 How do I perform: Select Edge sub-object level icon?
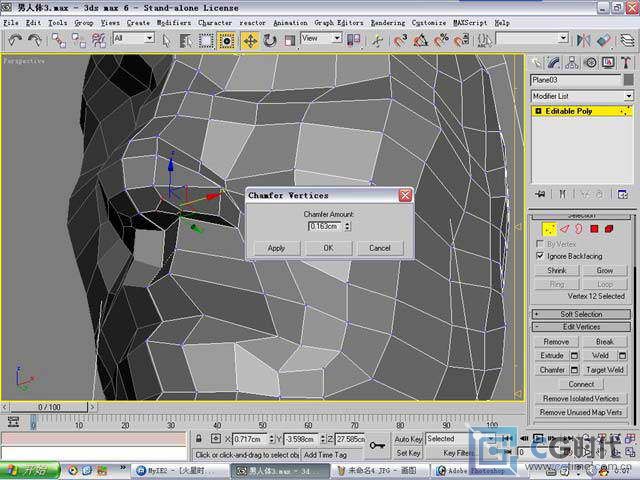564,229
